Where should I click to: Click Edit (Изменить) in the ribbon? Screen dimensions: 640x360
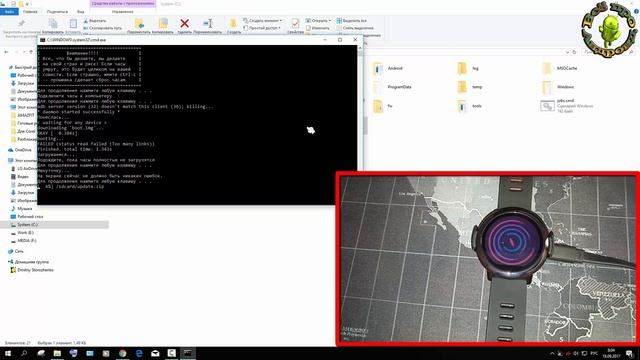[318, 28]
